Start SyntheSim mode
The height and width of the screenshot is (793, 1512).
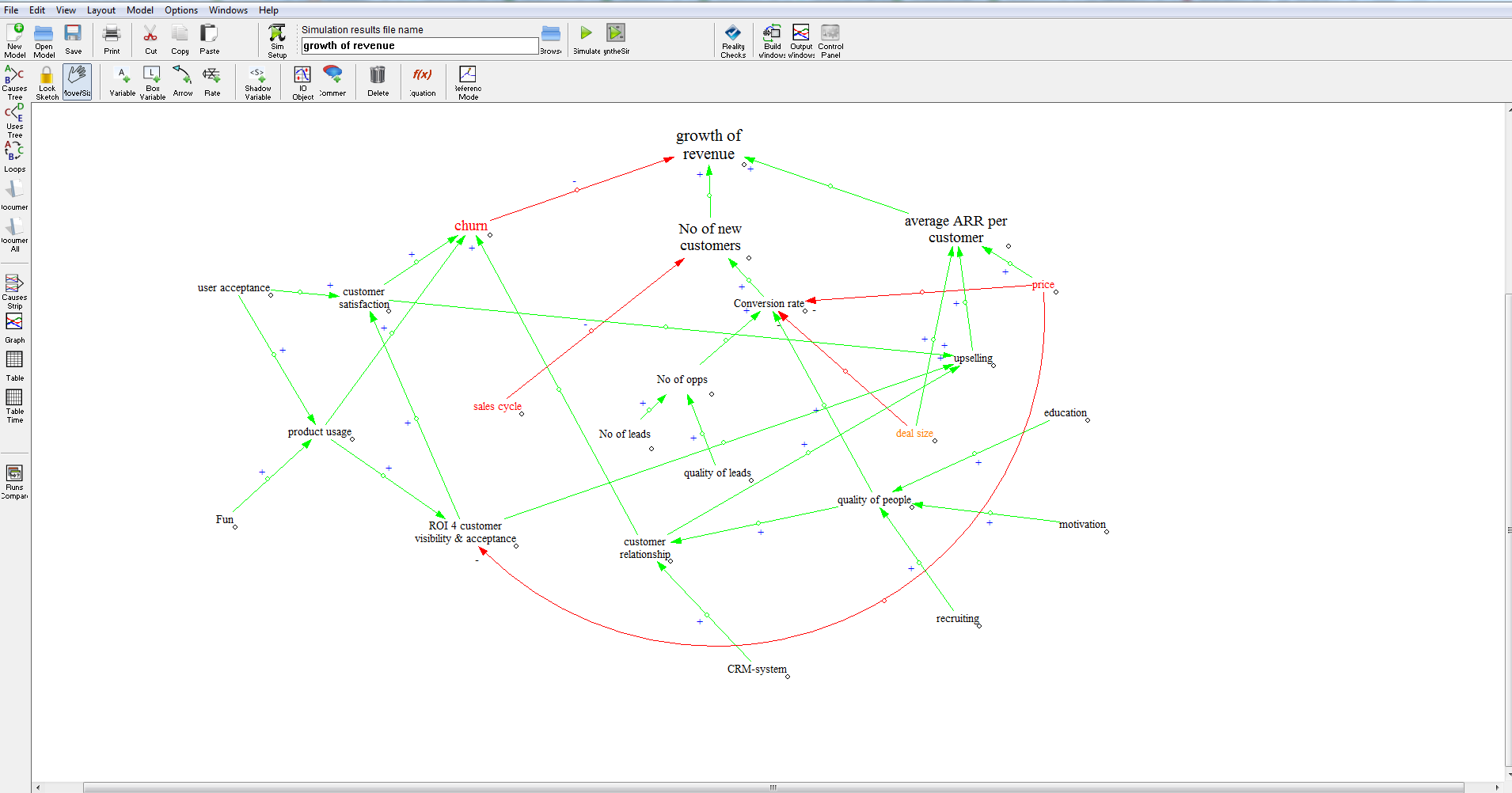616,40
